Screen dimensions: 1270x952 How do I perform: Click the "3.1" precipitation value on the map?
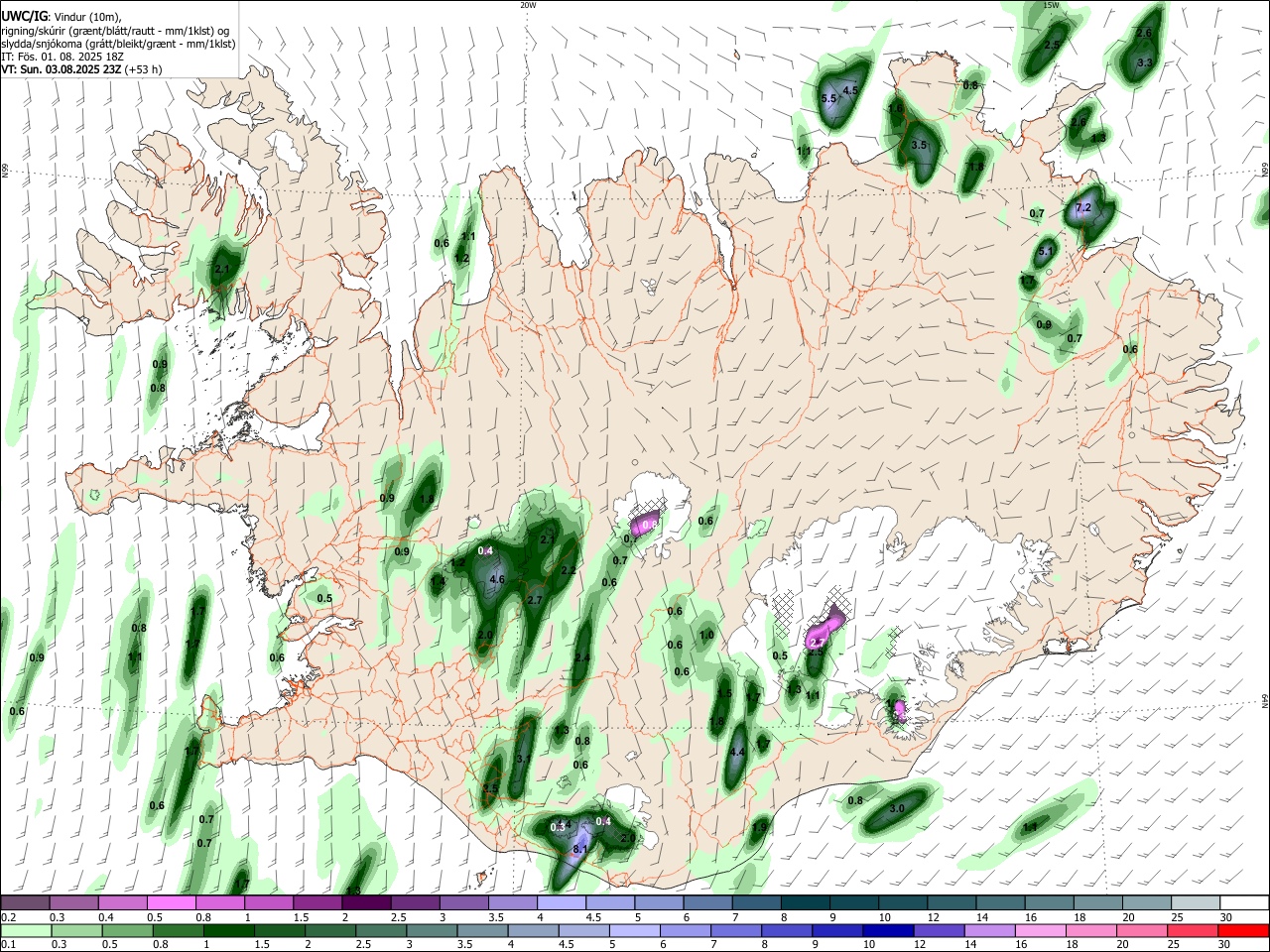tap(524, 759)
